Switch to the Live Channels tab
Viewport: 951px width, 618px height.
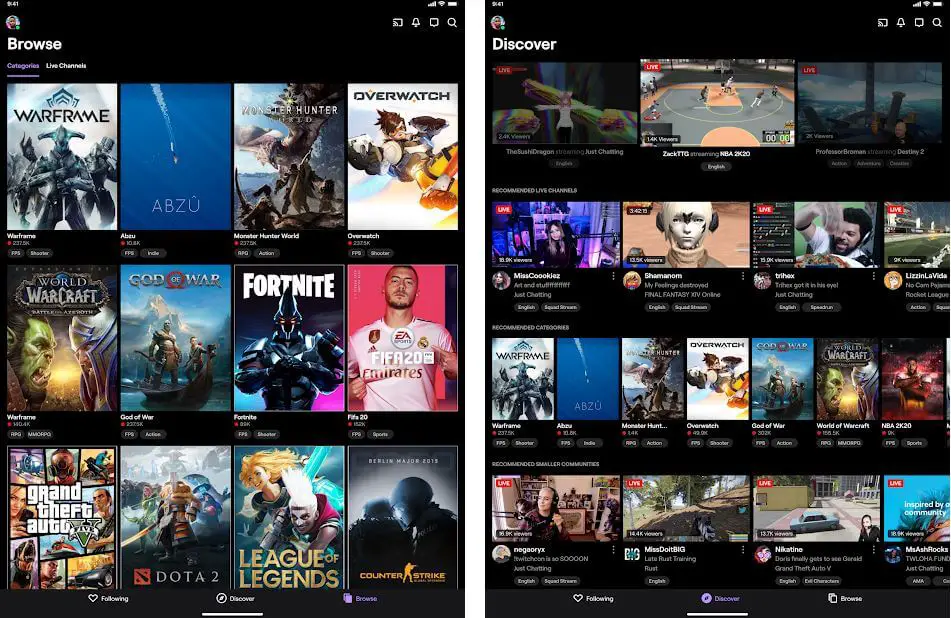tap(66, 65)
